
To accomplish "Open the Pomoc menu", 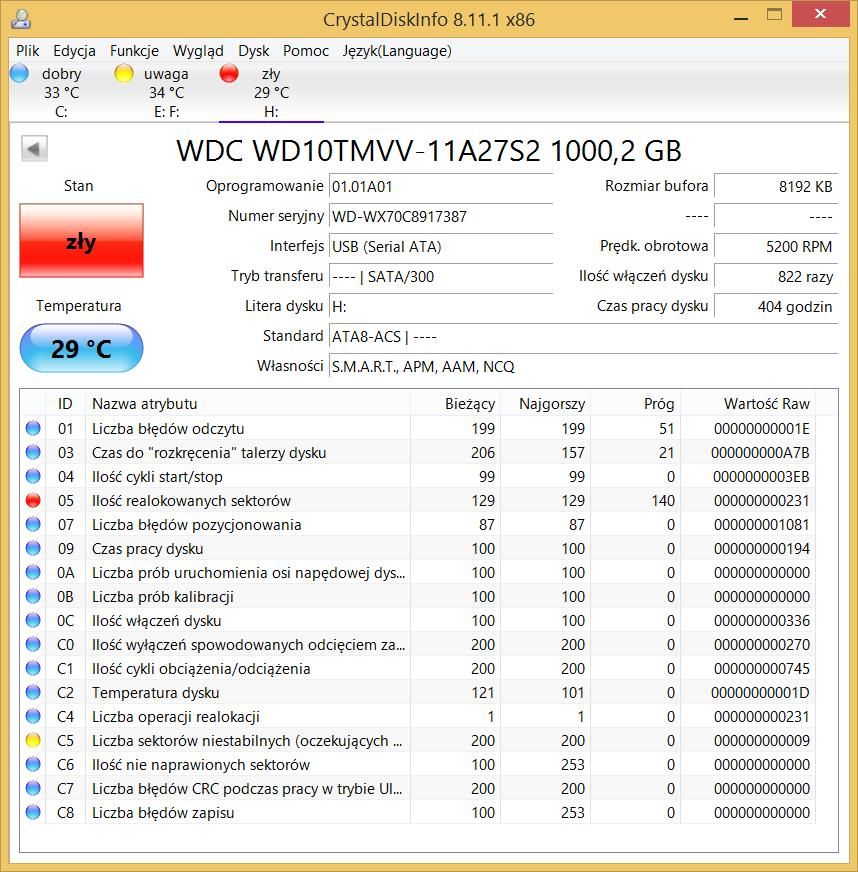I will 306,51.
